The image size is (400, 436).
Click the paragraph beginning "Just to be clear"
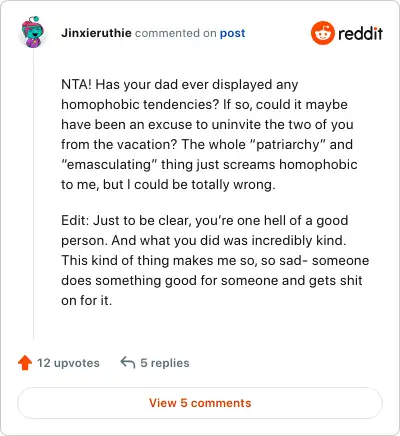[x=215, y=260]
